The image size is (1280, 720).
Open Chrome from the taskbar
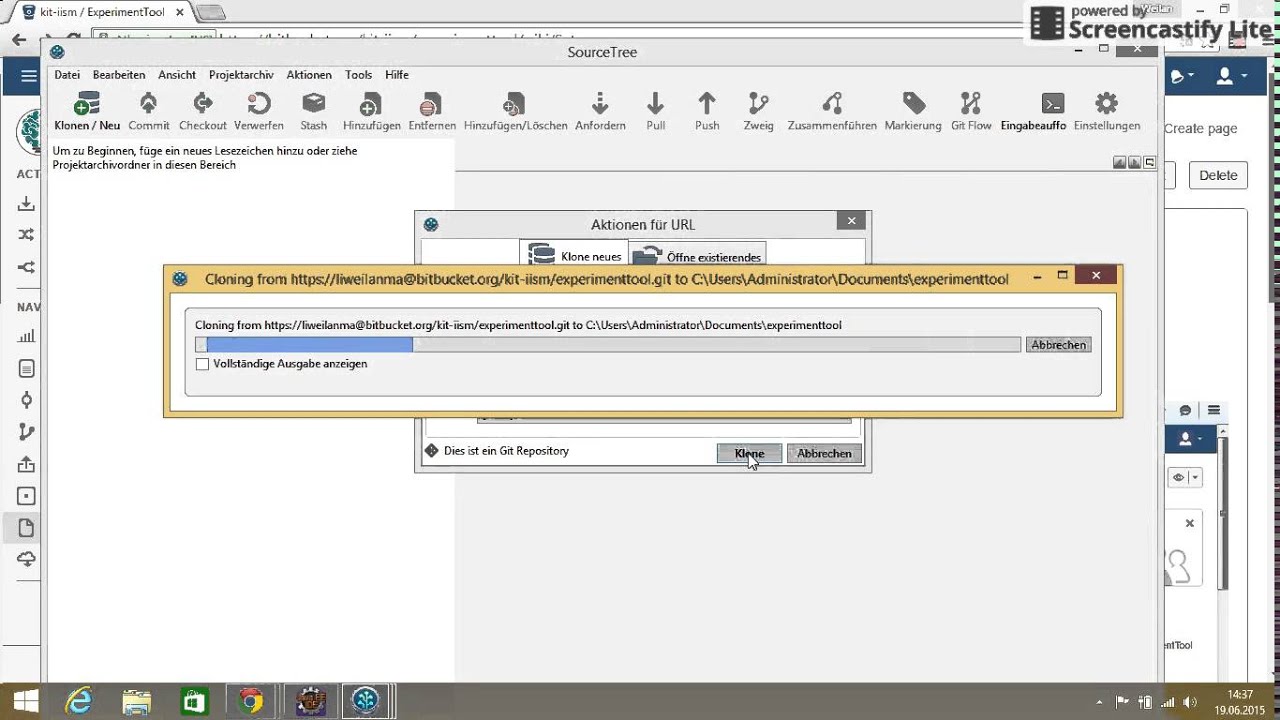(x=251, y=701)
